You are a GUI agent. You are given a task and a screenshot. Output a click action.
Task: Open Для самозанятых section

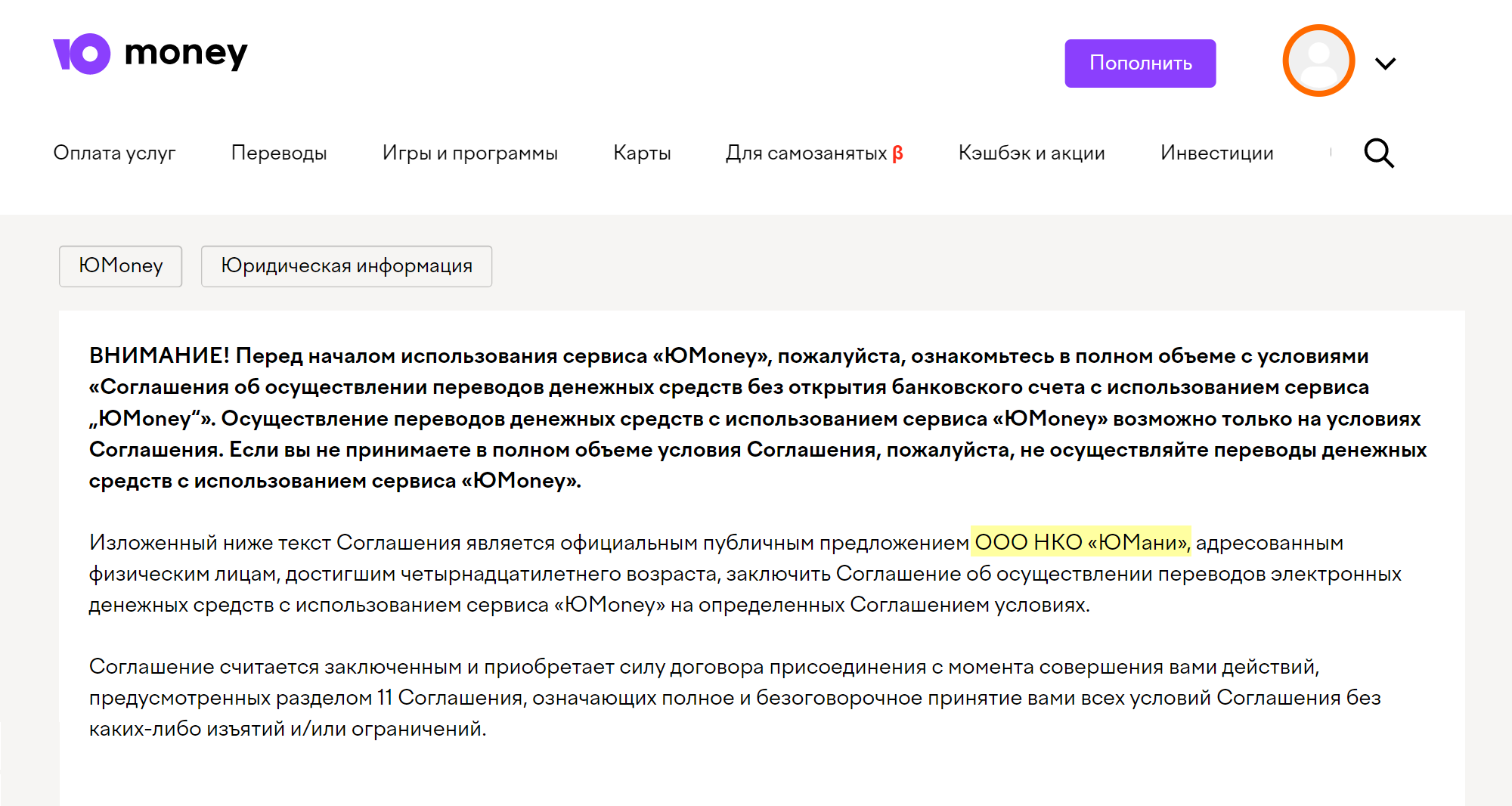click(x=814, y=153)
